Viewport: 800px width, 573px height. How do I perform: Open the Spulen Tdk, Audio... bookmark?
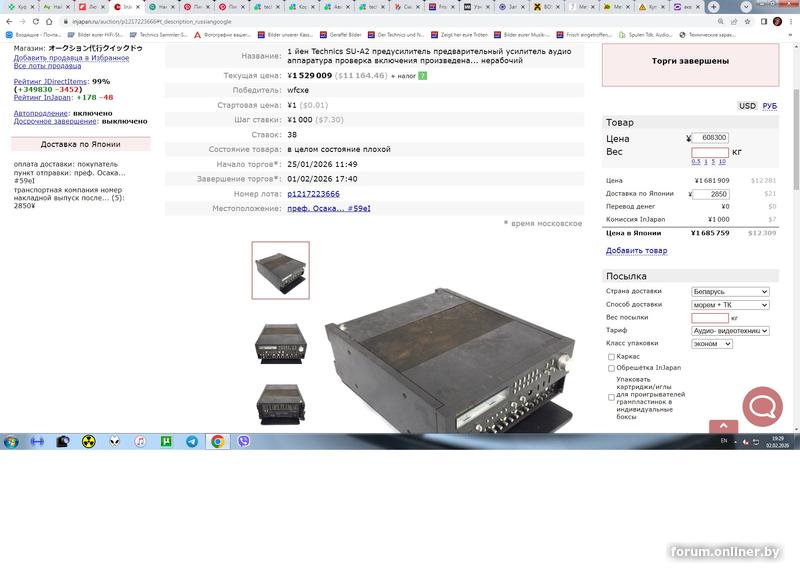[x=645, y=35]
